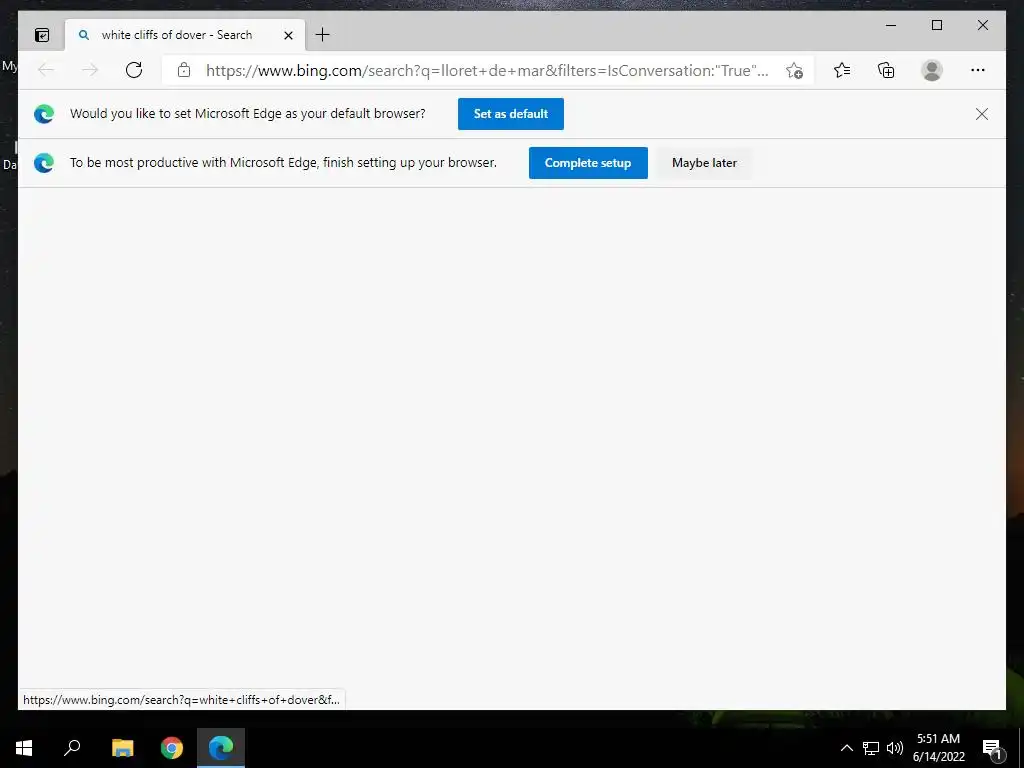Go forward using the right arrow
The width and height of the screenshot is (1024, 768).
(x=90, y=70)
